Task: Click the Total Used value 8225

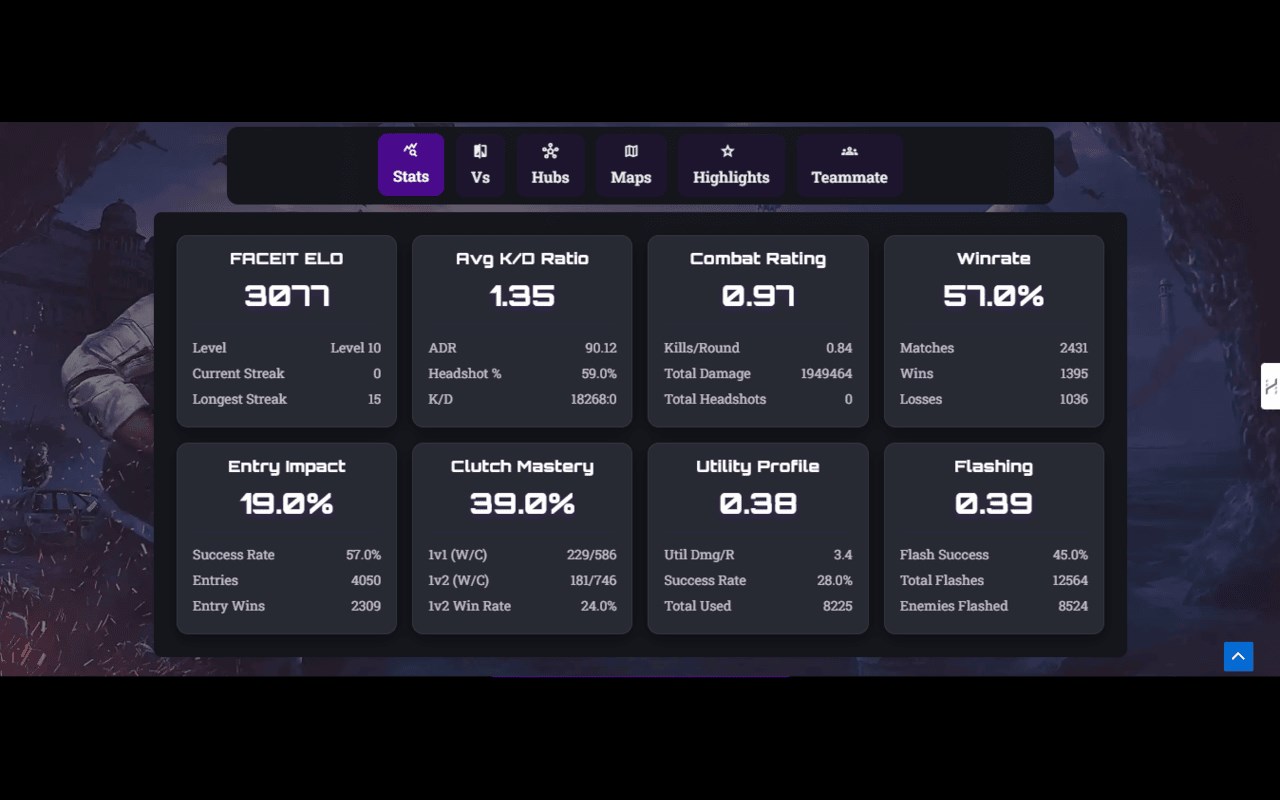Action: (838, 606)
